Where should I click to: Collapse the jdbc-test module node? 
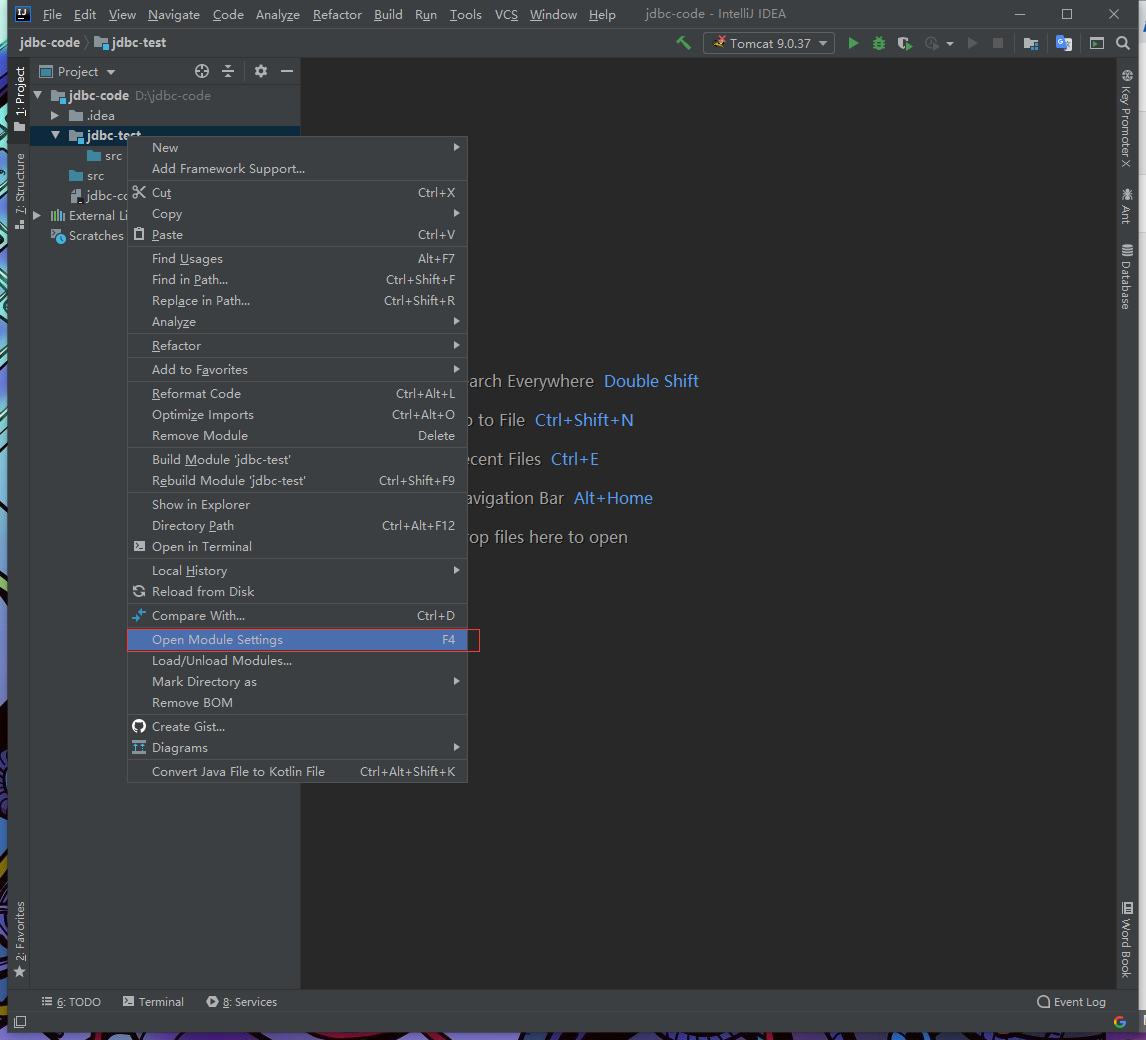click(x=55, y=135)
